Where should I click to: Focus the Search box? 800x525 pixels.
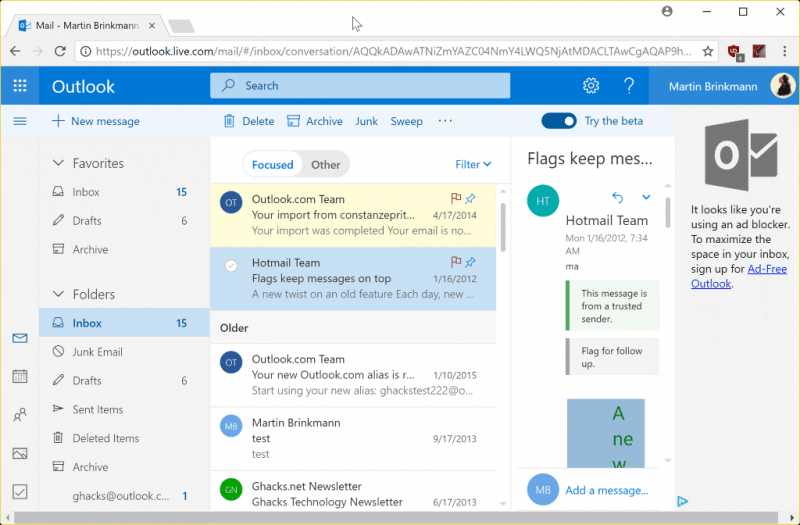click(360, 85)
